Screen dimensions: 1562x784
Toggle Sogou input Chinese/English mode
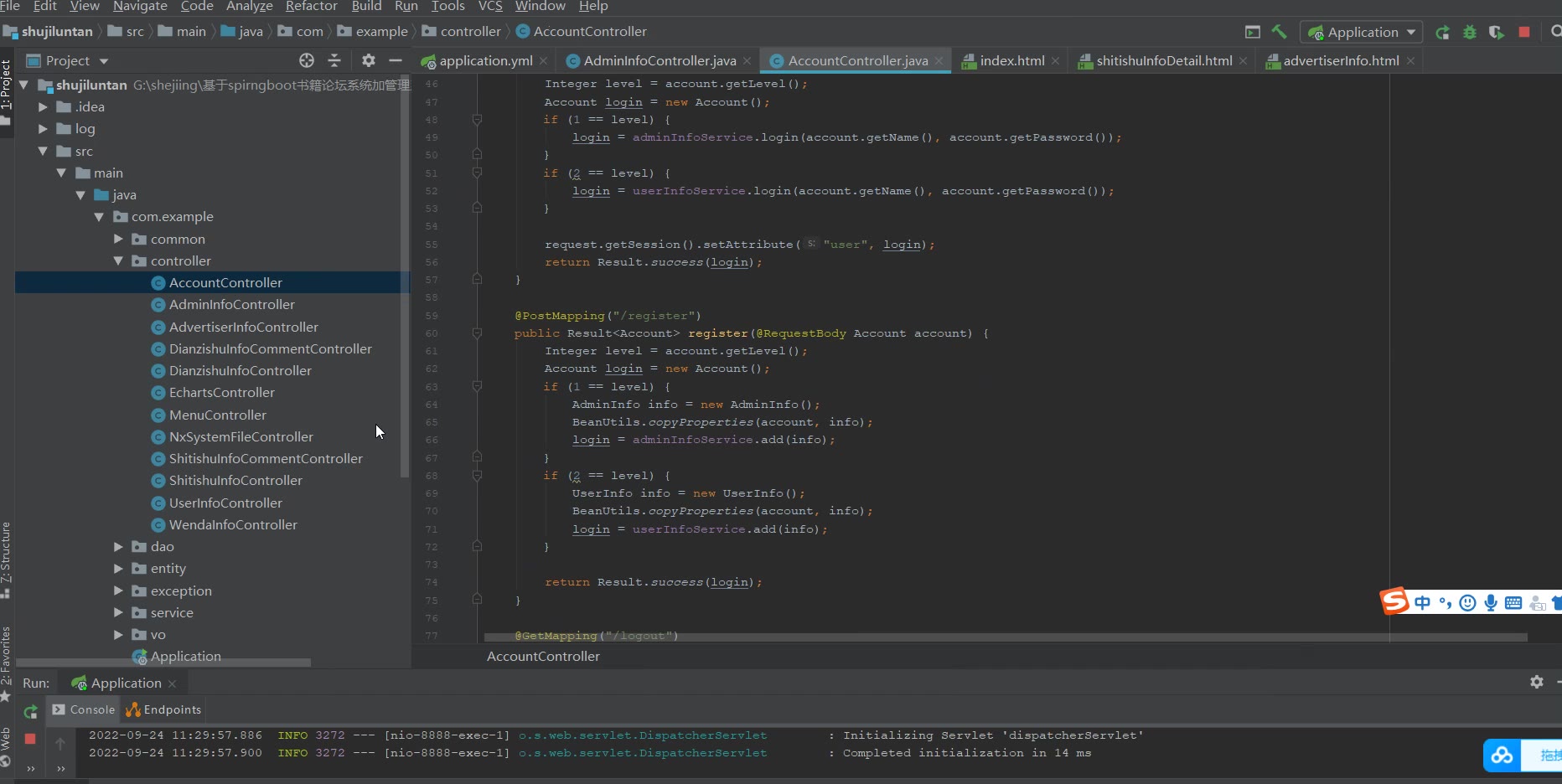1422,603
